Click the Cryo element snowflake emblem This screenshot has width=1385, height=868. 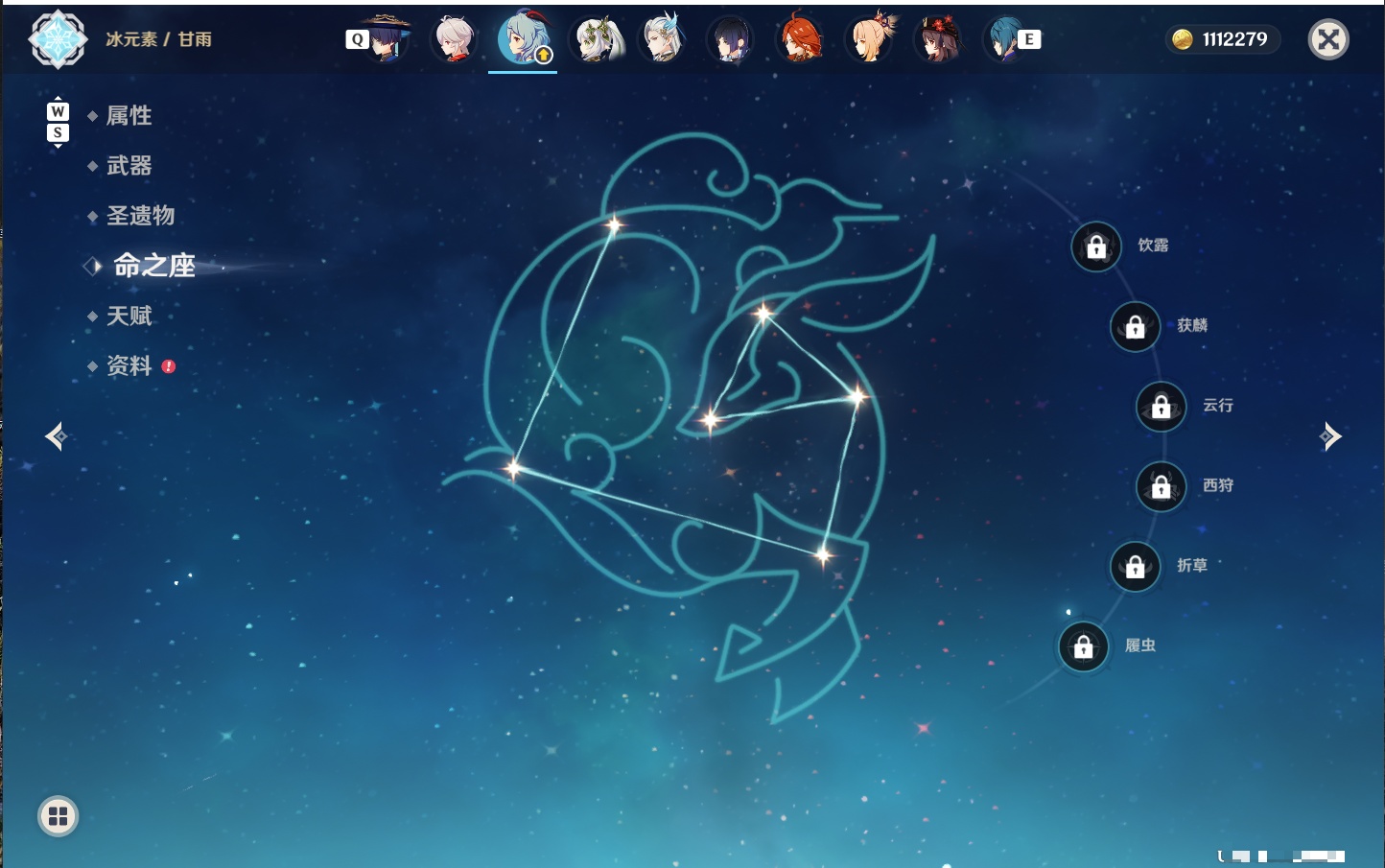coord(59,39)
